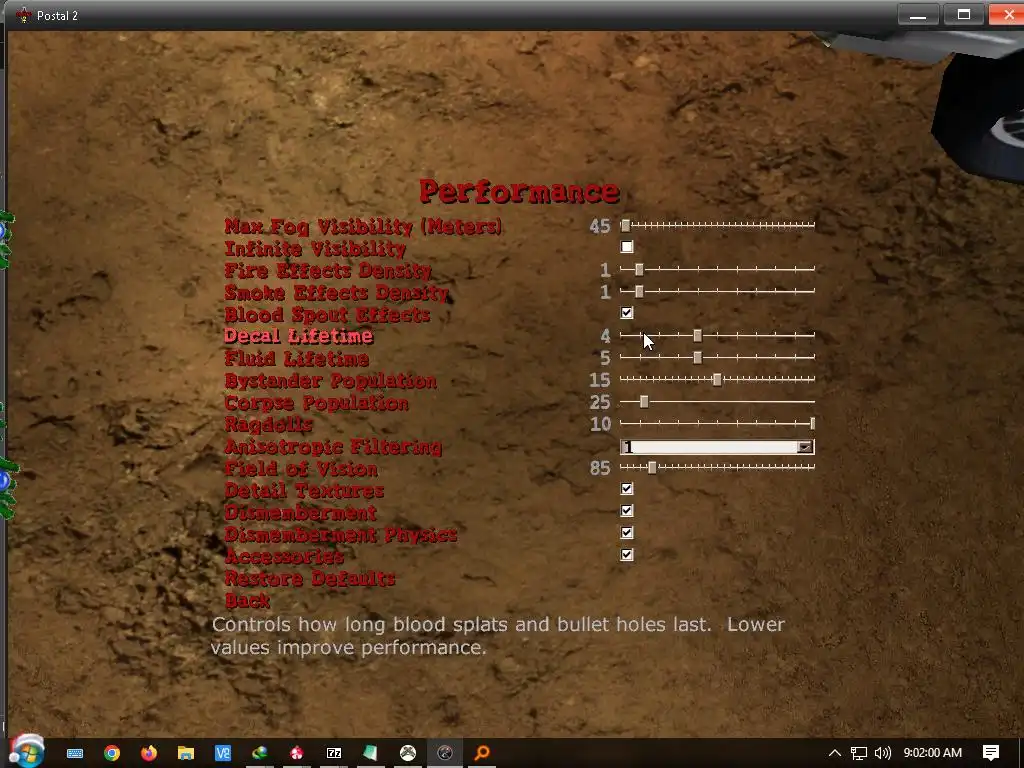Viewport: 1024px width, 768px height.
Task: Select the Accessories label
Action: [284, 556]
